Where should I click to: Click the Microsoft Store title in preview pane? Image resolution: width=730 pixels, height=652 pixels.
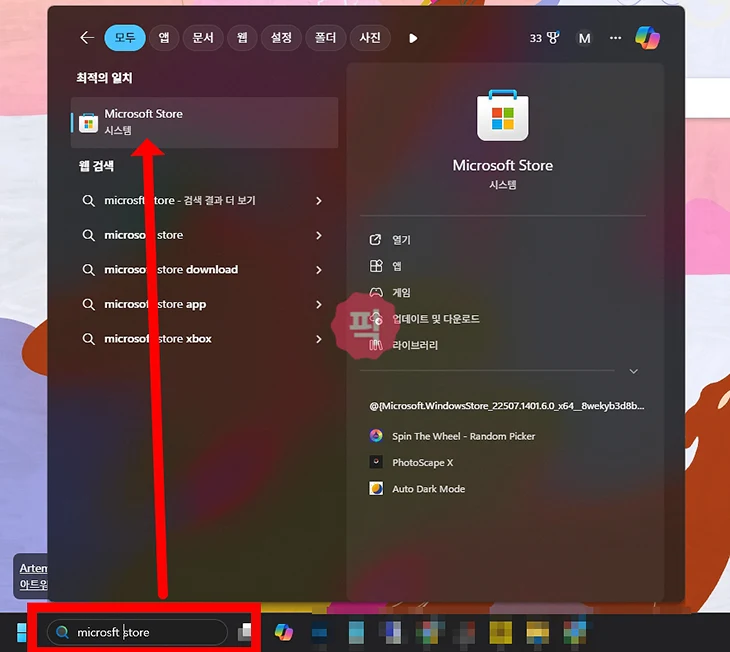point(503,165)
